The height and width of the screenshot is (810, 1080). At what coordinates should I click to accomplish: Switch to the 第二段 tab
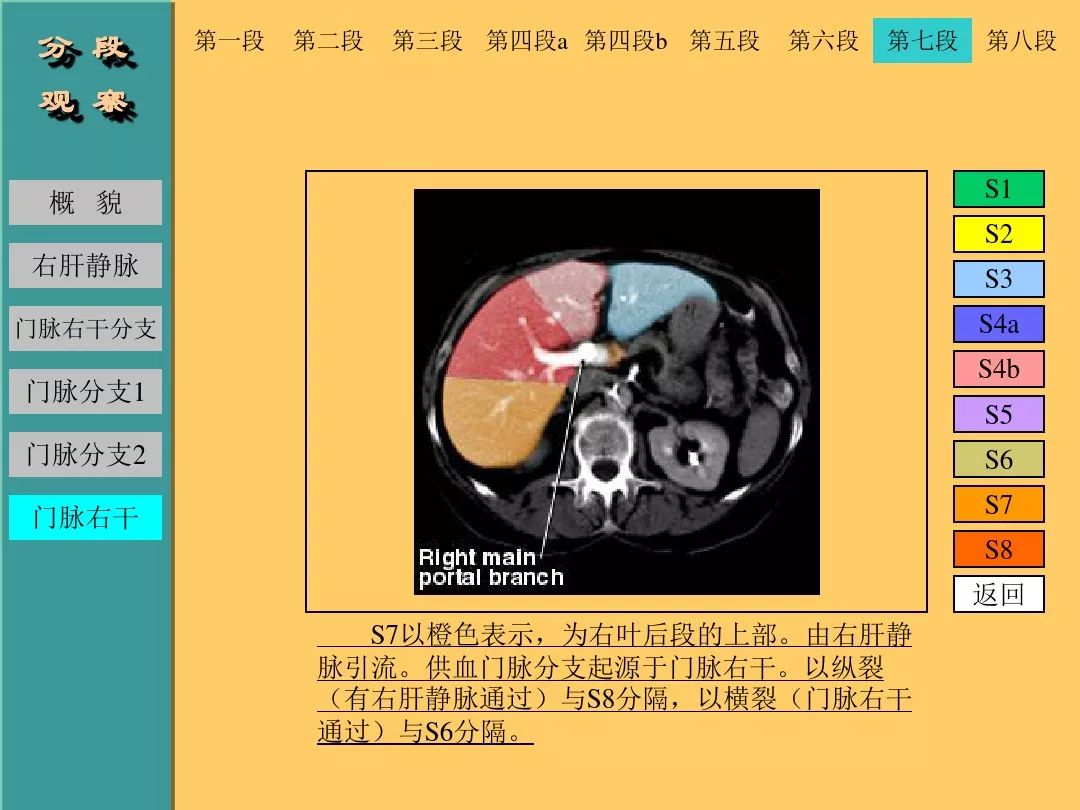(328, 41)
